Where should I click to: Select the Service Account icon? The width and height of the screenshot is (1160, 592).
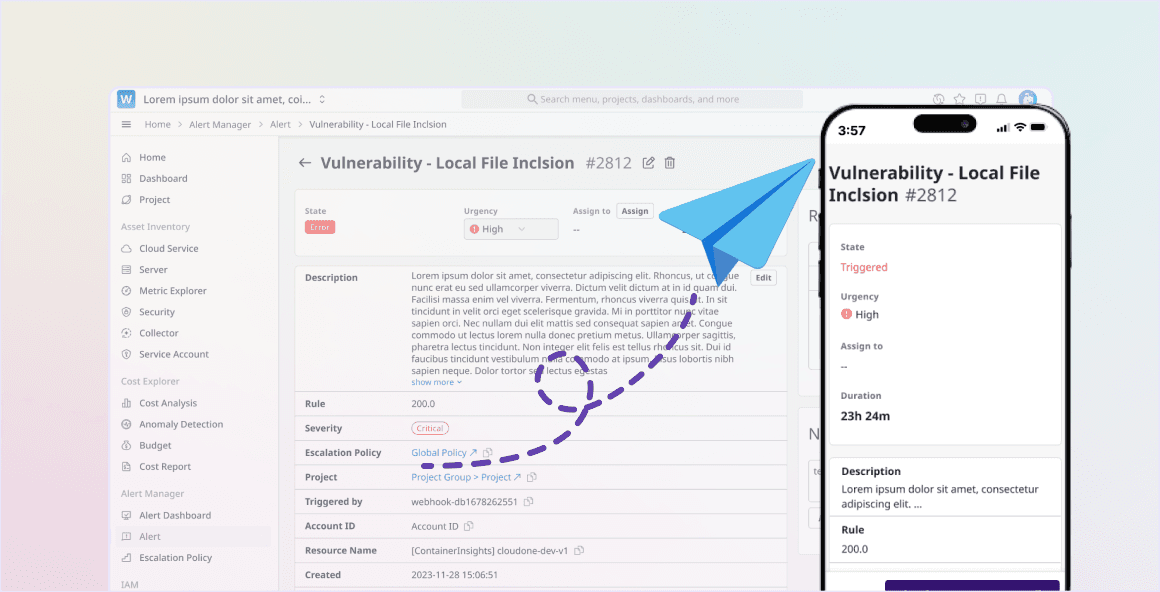127,354
